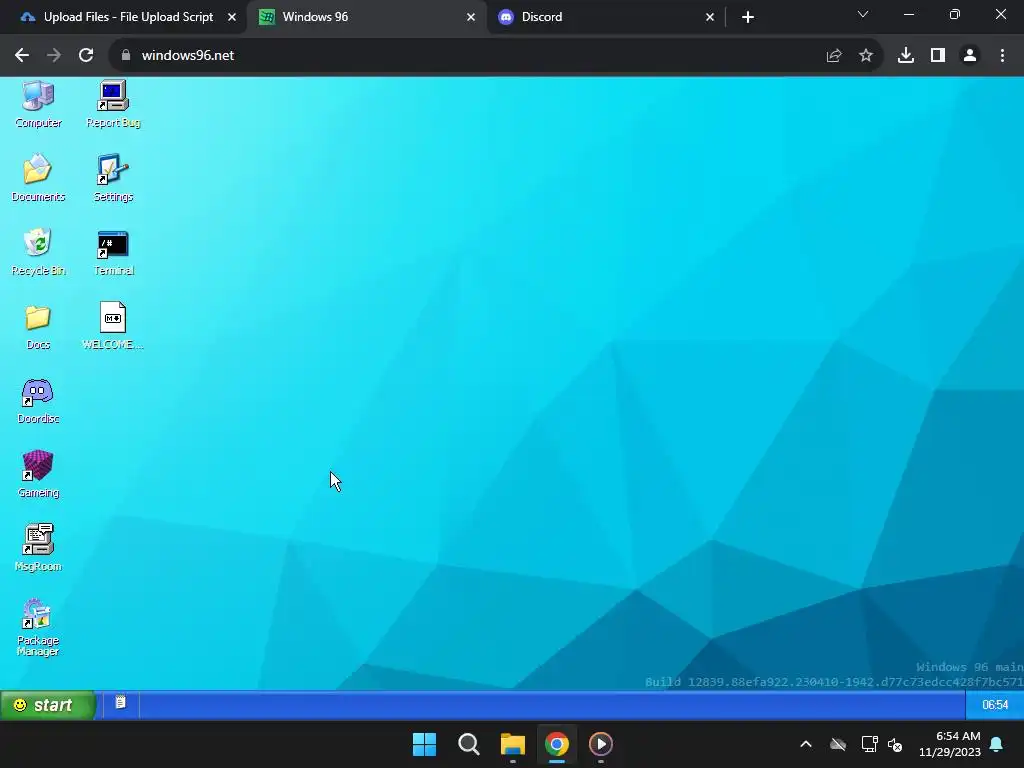Image resolution: width=1024 pixels, height=768 pixels.
Task: Close the Upload Files tab
Action: (x=232, y=17)
